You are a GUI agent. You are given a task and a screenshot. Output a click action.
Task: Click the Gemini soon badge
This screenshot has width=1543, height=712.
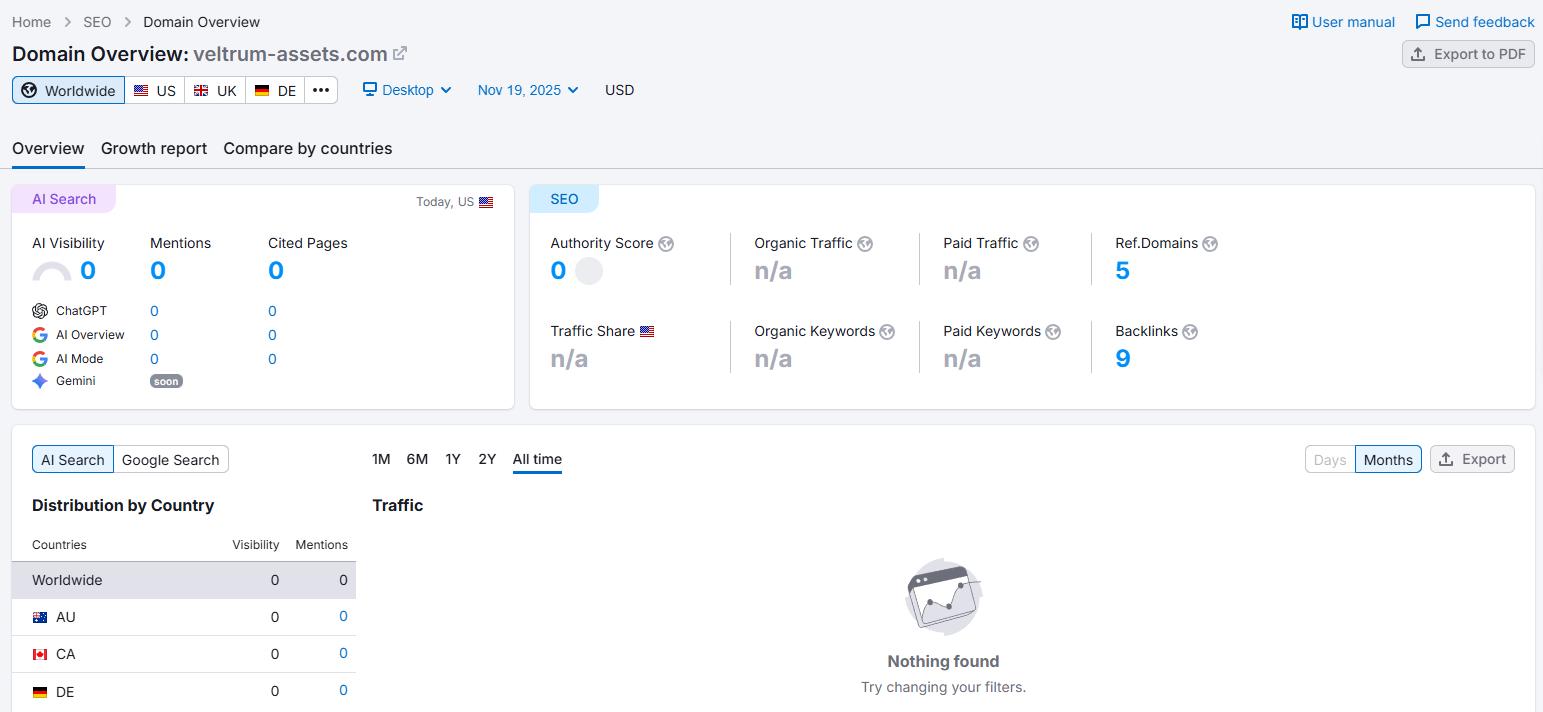166,381
